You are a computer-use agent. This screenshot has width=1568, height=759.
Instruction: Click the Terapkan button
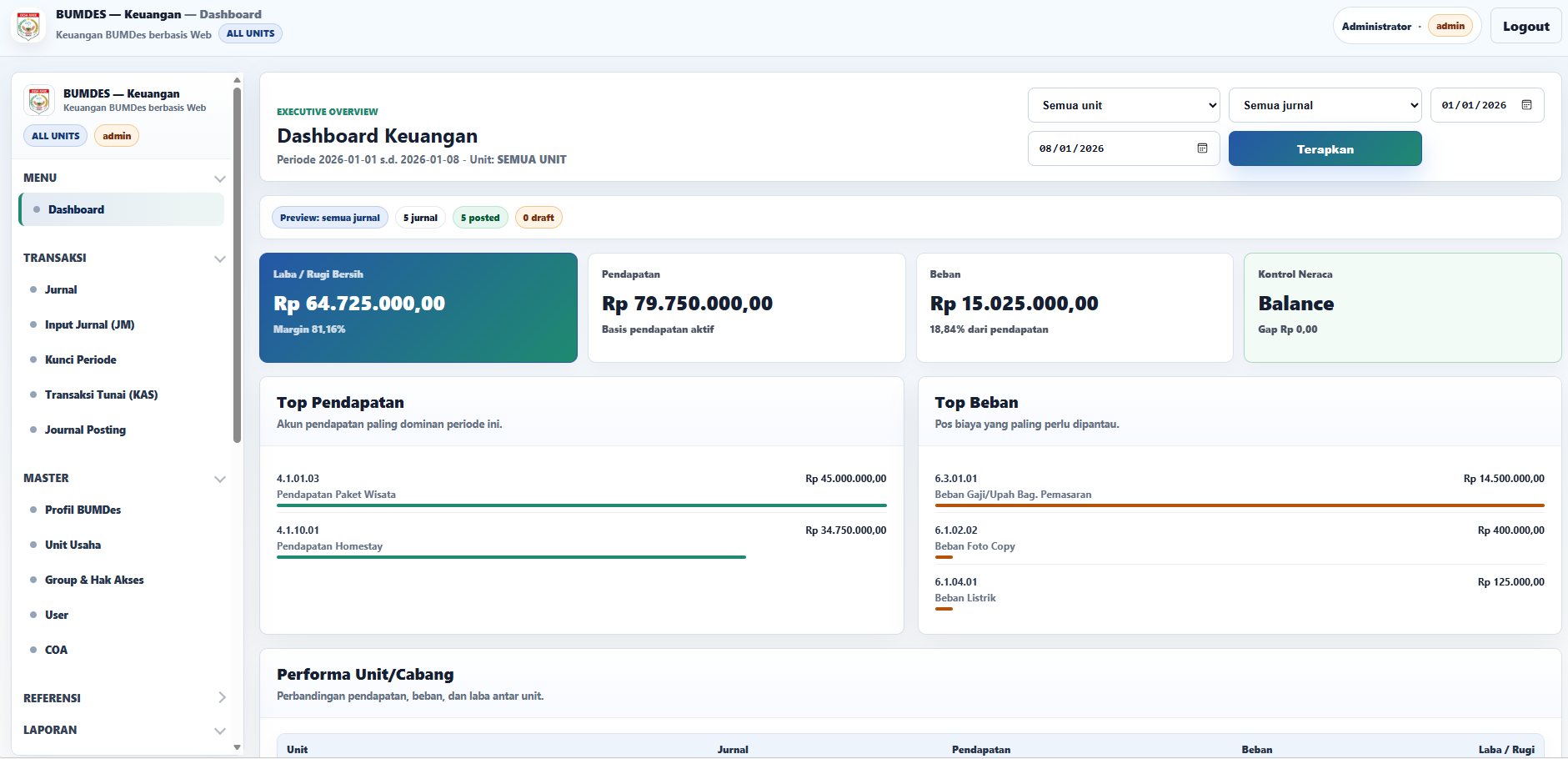(x=1325, y=148)
